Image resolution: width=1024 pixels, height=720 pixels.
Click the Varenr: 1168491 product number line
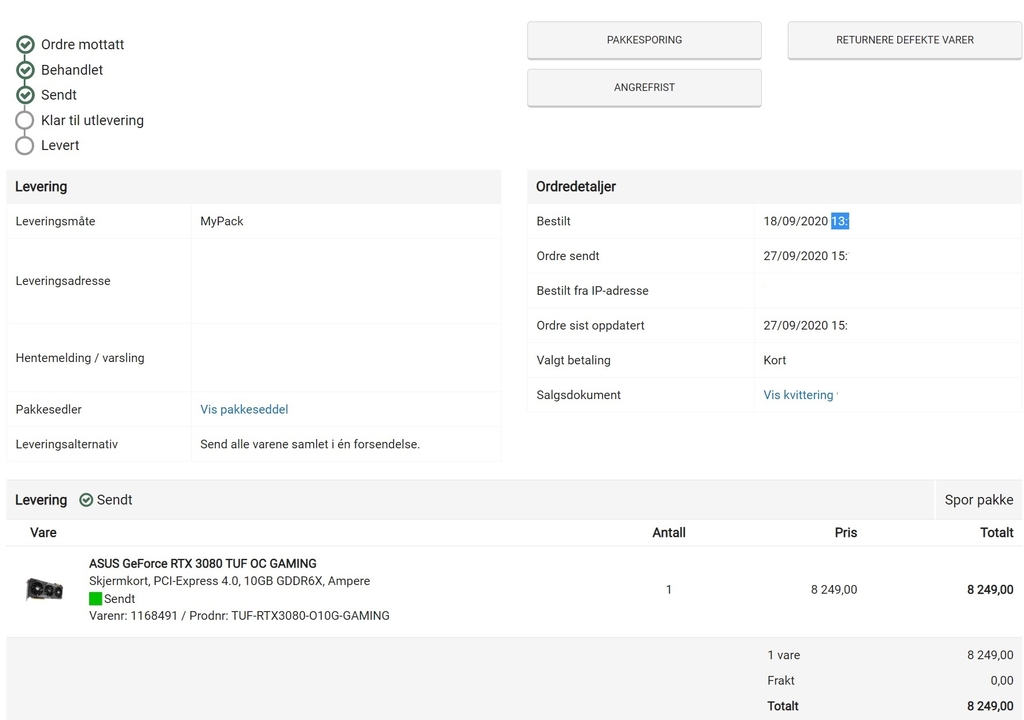[x=239, y=615]
